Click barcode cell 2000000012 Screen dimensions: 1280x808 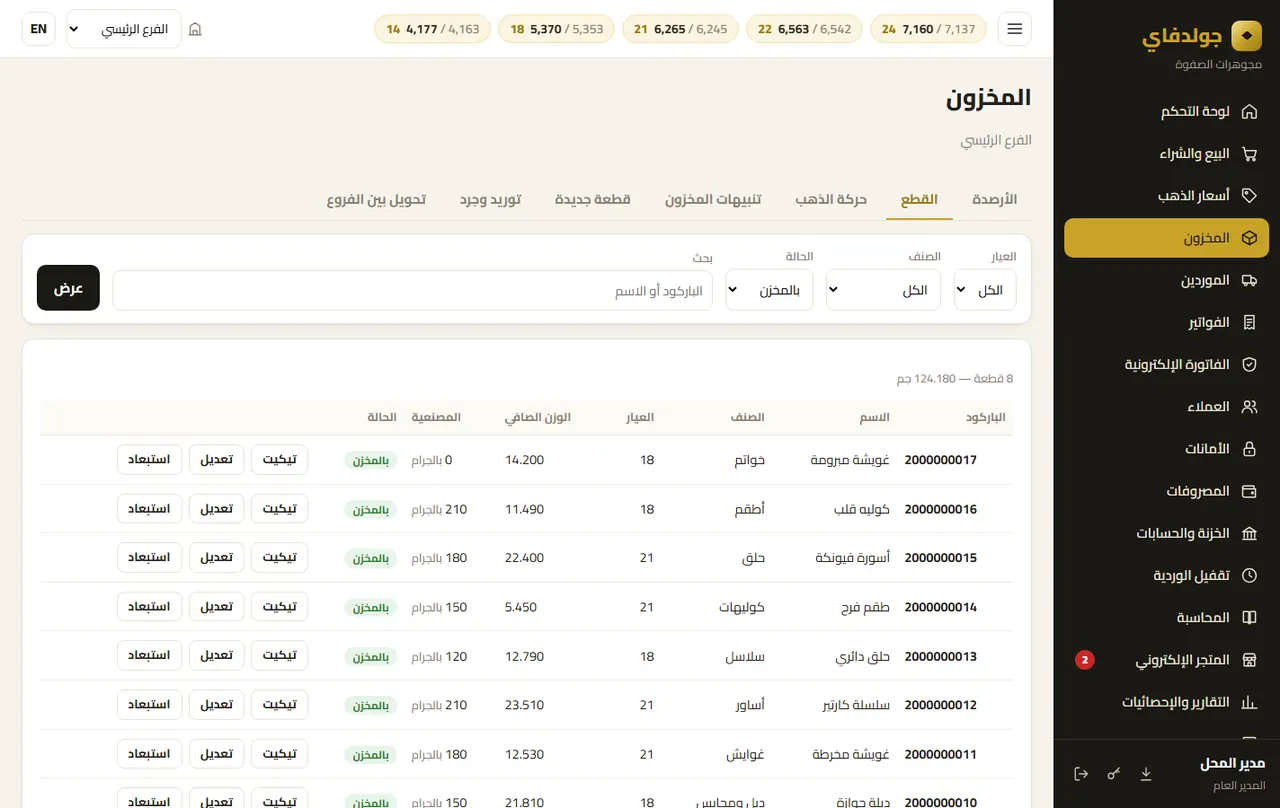tap(941, 705)
